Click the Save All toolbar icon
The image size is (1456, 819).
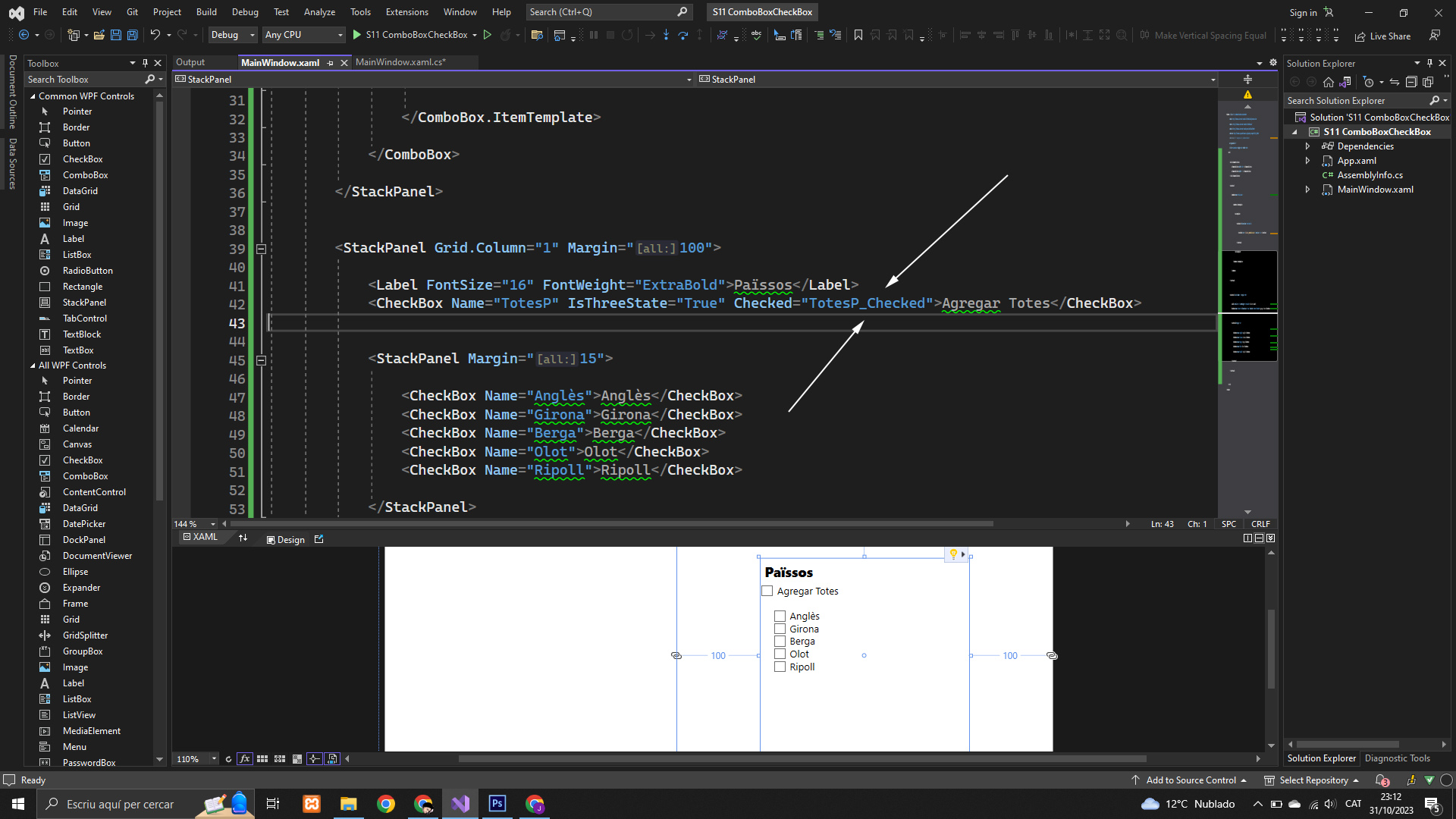pyautogui.click(x=132, y=35)
